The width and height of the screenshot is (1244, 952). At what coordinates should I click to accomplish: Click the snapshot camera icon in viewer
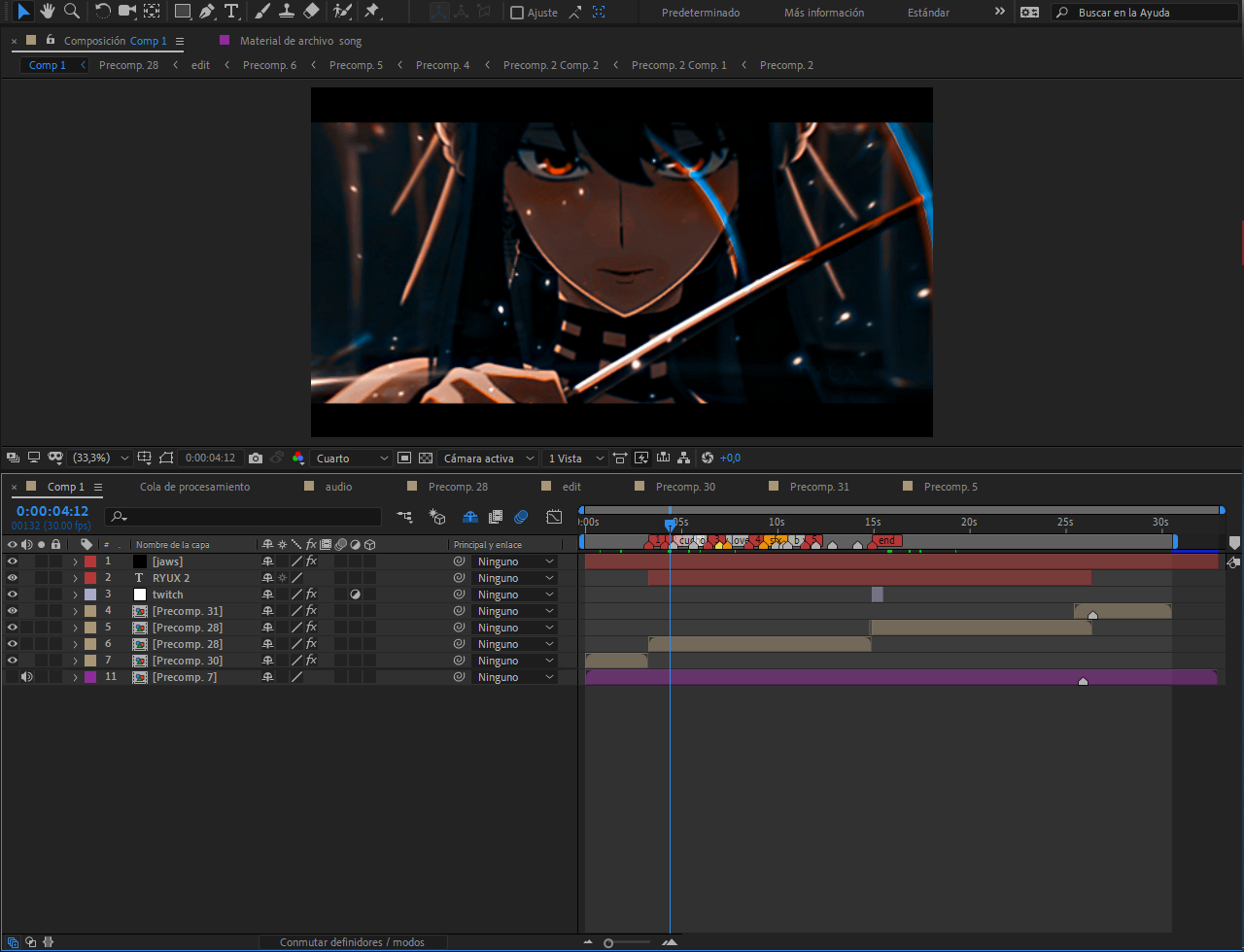click(256, 458)
